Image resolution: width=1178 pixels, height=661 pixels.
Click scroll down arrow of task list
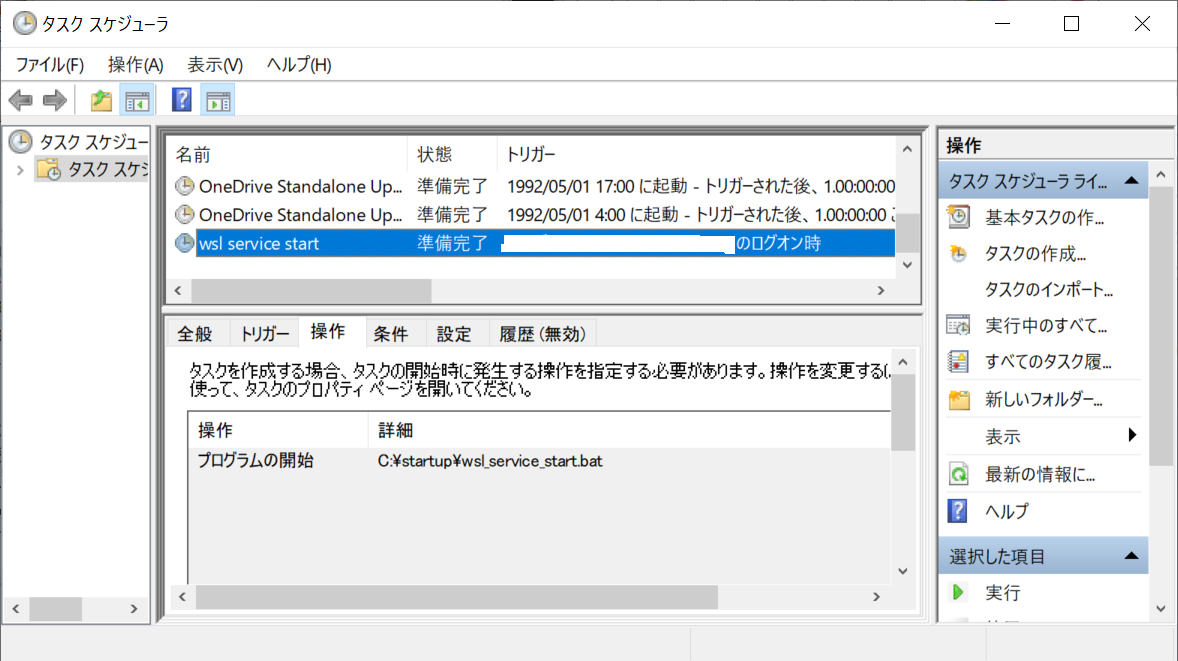point(907,264)
